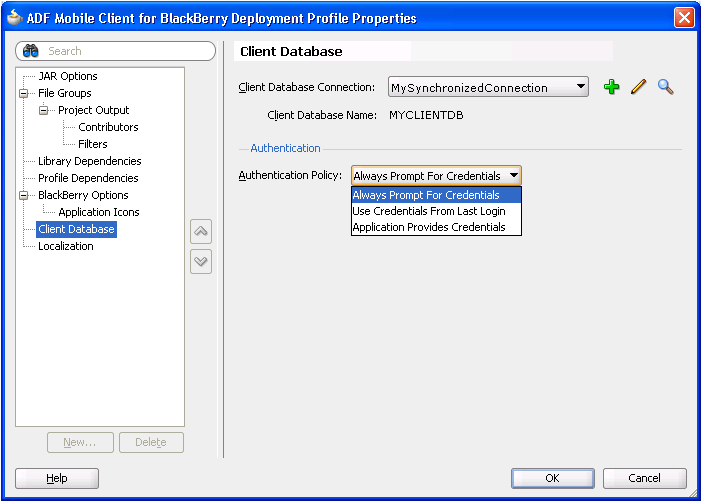Open Library Dependencies page
The image size is (701, 501).
pos(89,161)
